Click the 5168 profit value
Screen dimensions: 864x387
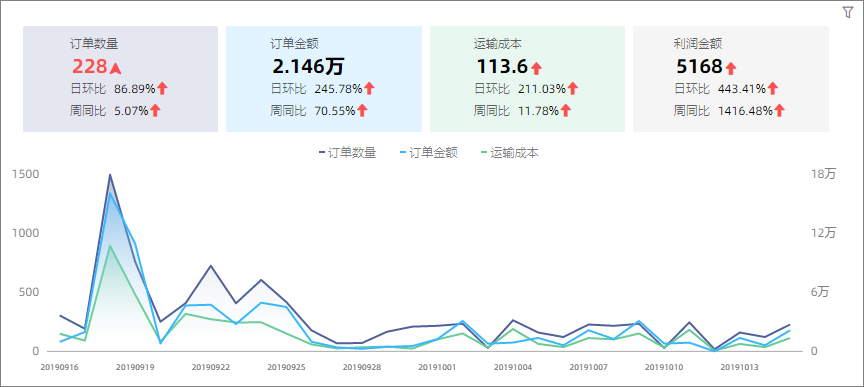(x=699, y=67)
